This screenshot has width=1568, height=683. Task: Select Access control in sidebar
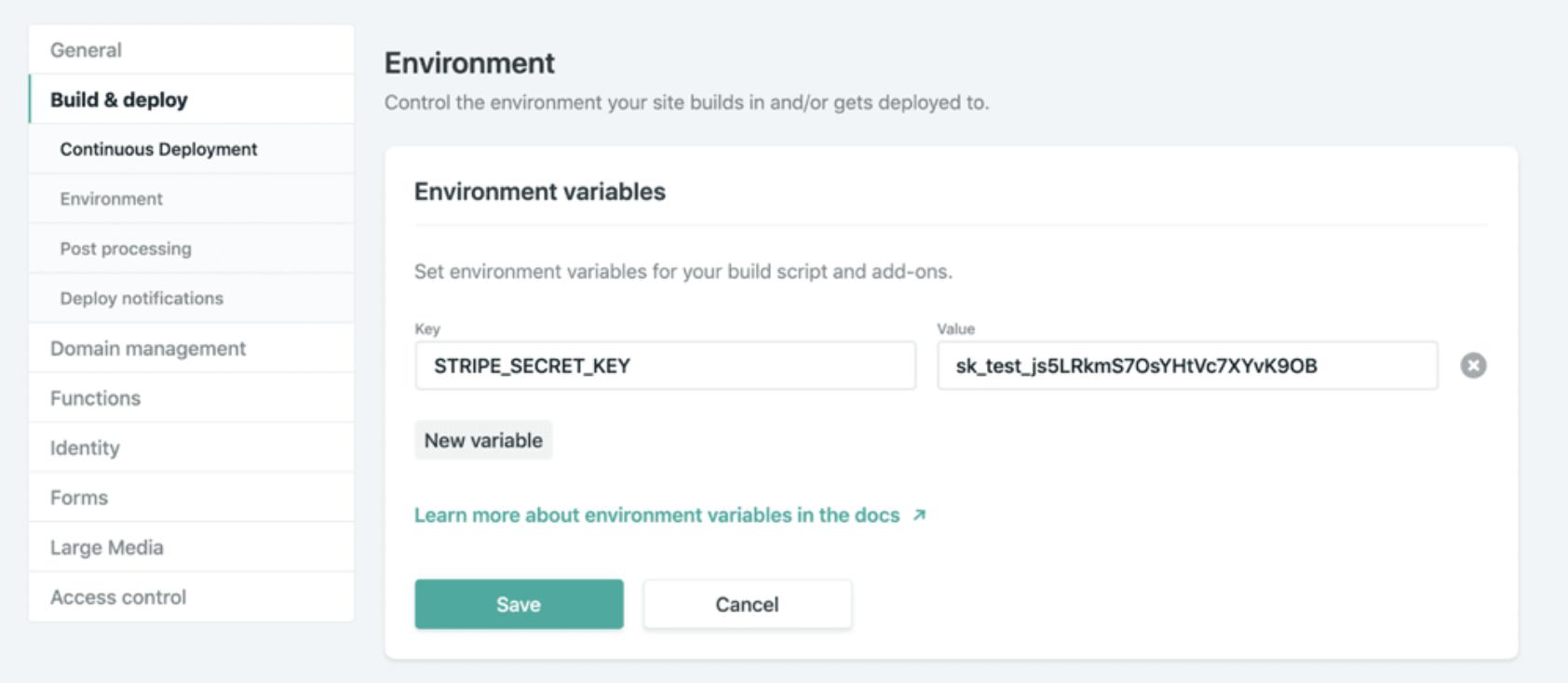point(118,597)
